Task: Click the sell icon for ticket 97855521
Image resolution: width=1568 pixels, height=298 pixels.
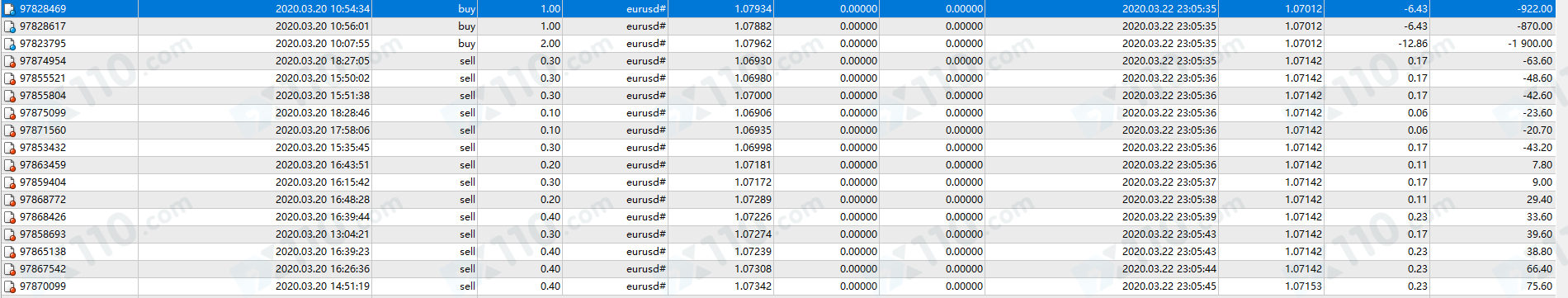Action: pyautogui.click(x=10, y=78)
